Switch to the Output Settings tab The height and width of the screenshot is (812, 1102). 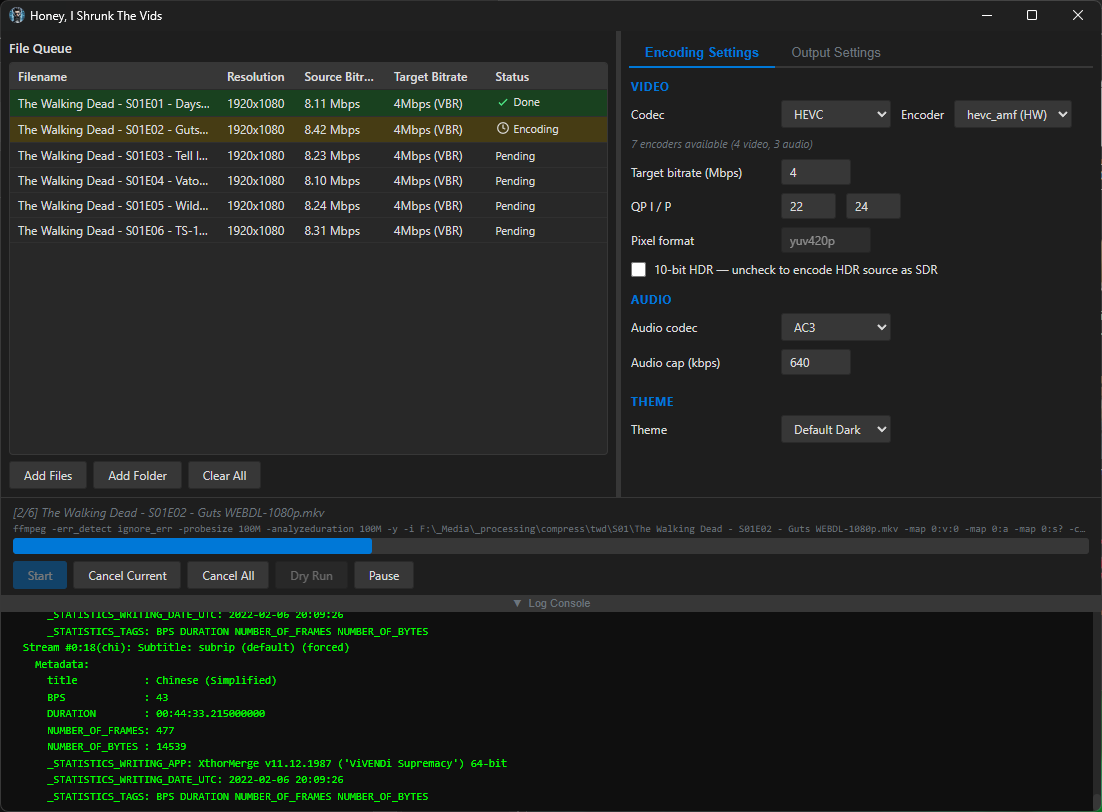point(835,53)
